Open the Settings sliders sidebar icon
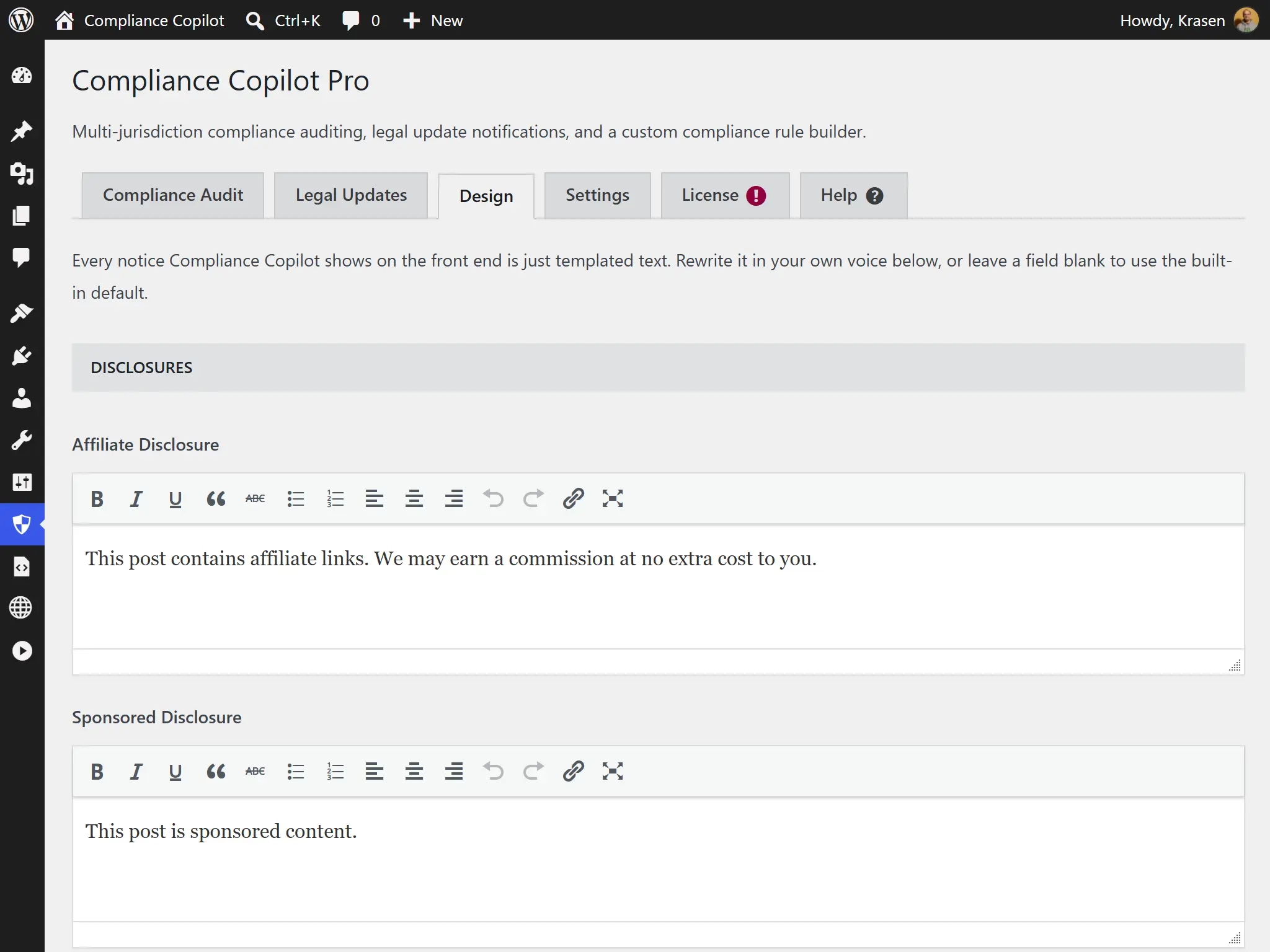Screen dimensions: 1270x952 coord(22,482)
